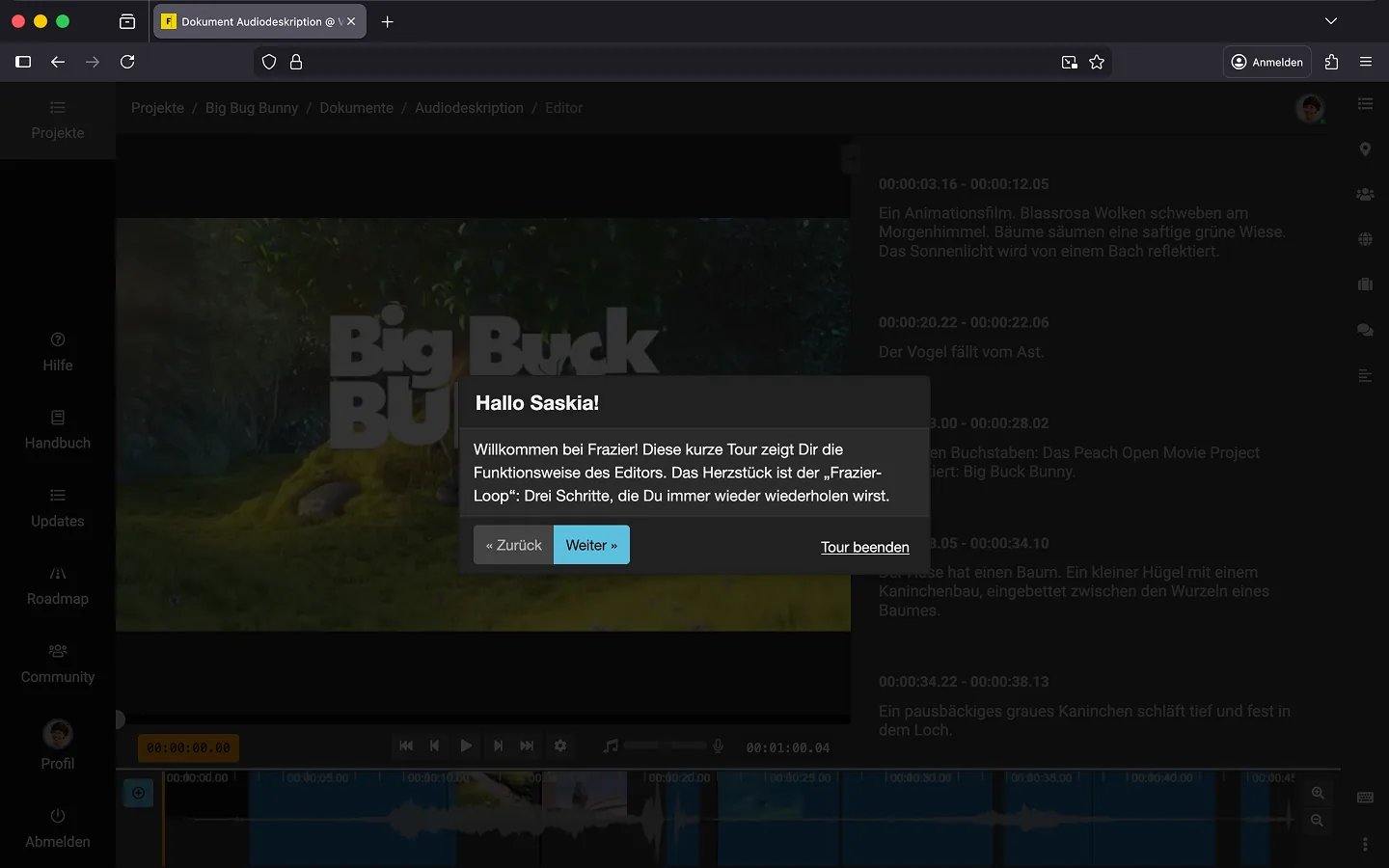Select Roadmap in the left sidebar
This screenshot has height=868, width=1389.
coord(58,585)
